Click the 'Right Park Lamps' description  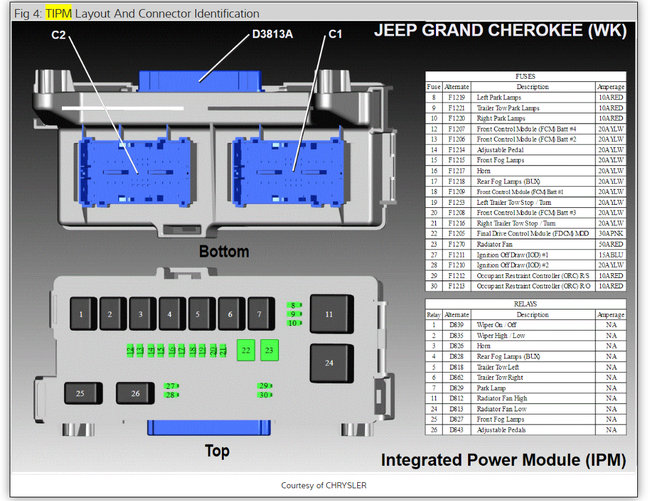[501, 119]
